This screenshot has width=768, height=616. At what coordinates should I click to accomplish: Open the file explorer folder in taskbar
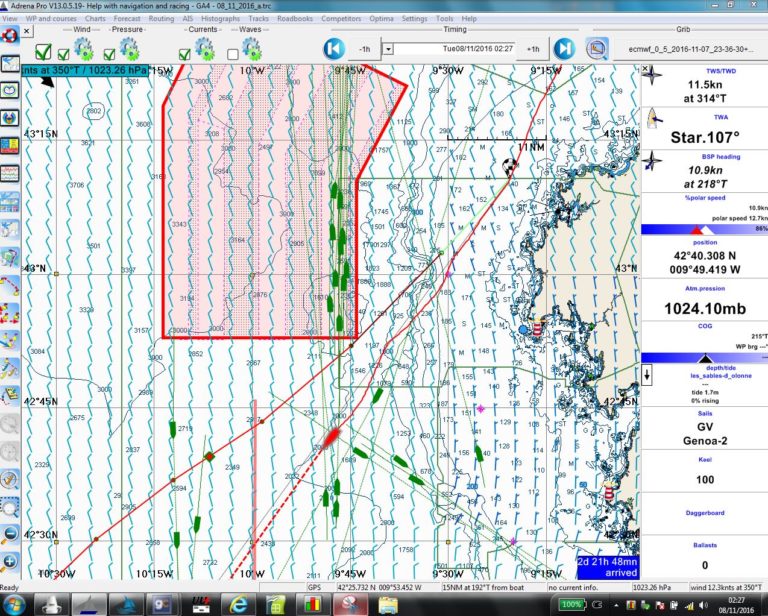click(x=387, y=605)
